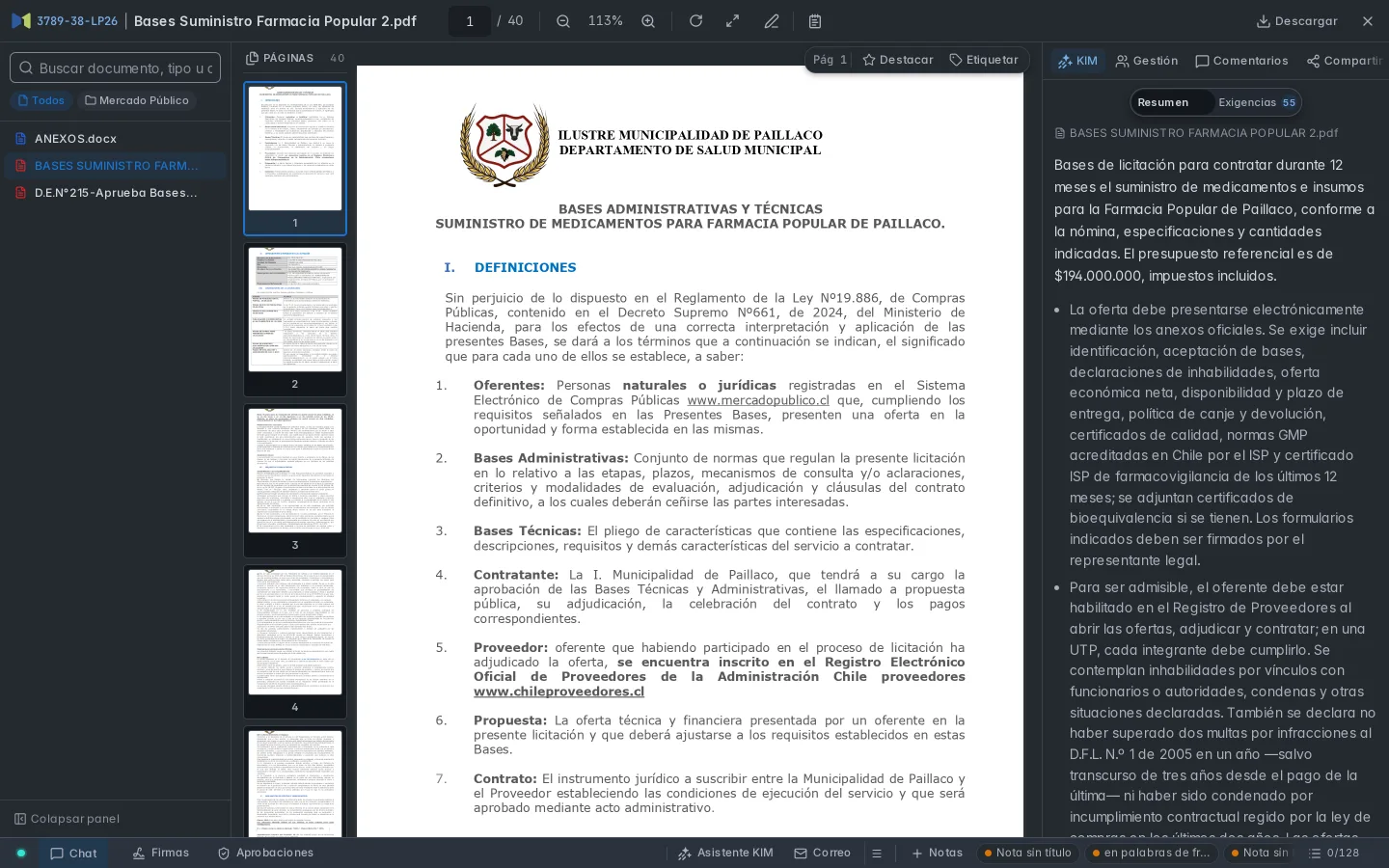1389x868 pixels.
Task: Open the Firmas section
Action: 160,854
